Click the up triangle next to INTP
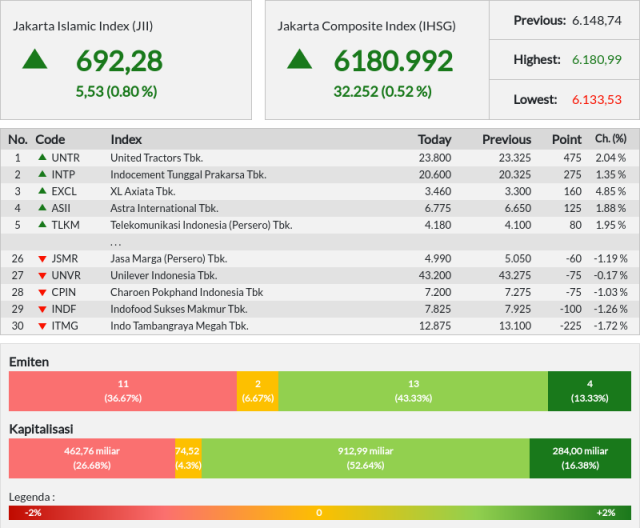Viewport: 640px width, 528px height. (42, 174)
